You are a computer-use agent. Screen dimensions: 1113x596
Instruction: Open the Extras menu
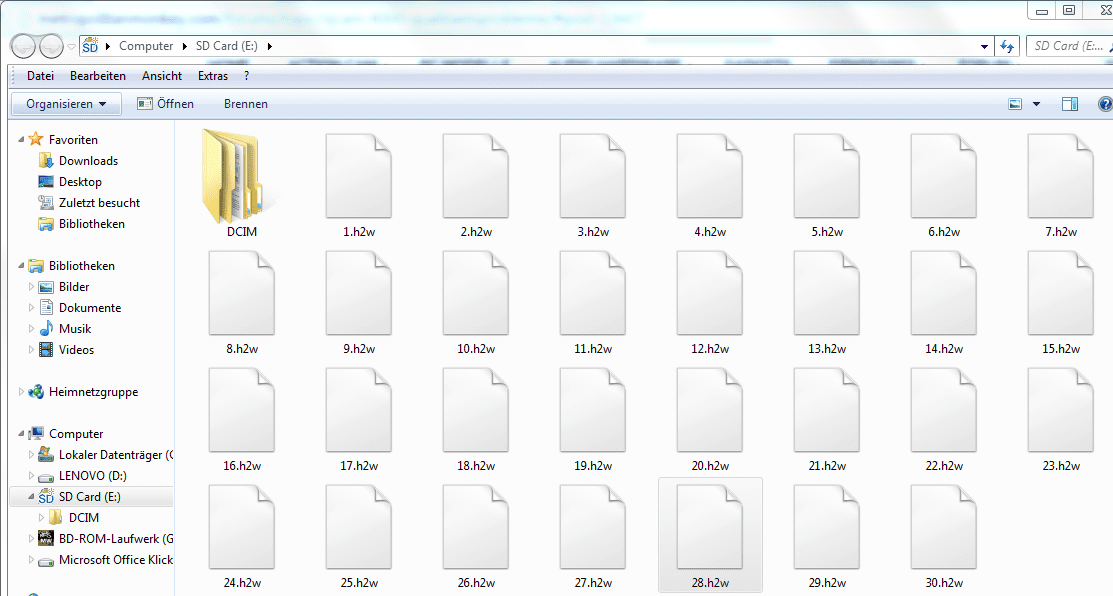click(212, 76)
